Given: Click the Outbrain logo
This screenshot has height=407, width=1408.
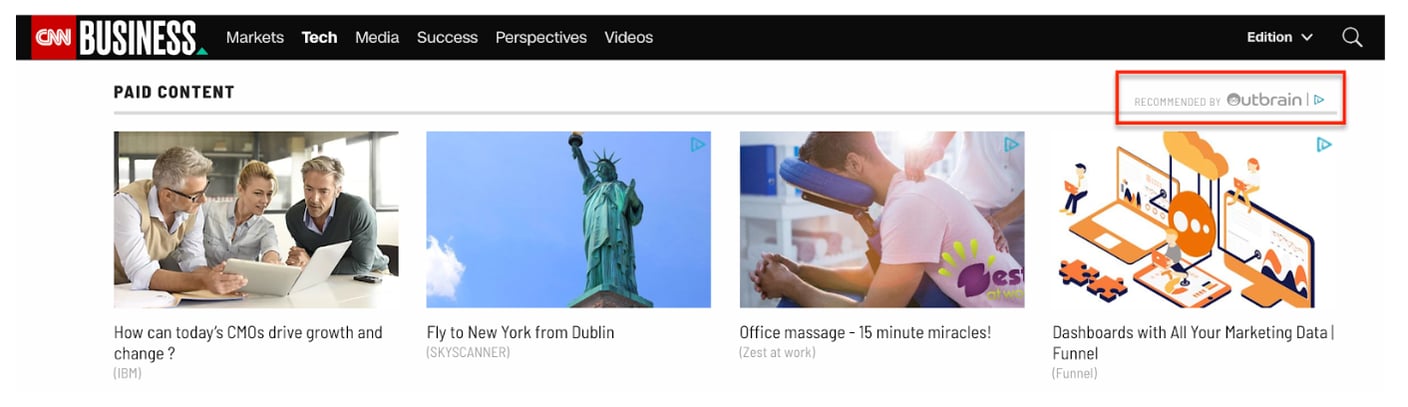Looking at the screenshot, I should click(x=1264, y=100).
